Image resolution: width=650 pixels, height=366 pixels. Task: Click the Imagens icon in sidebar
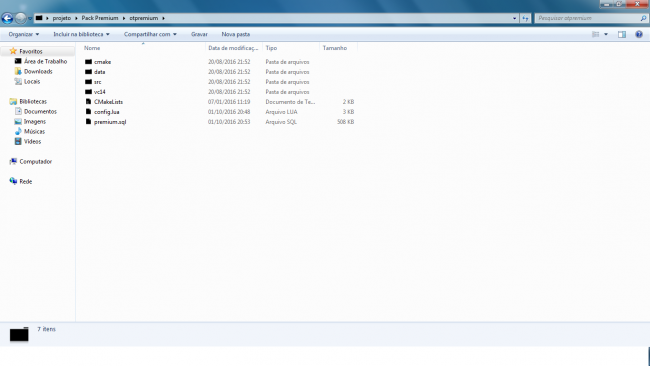click(18, 121)
